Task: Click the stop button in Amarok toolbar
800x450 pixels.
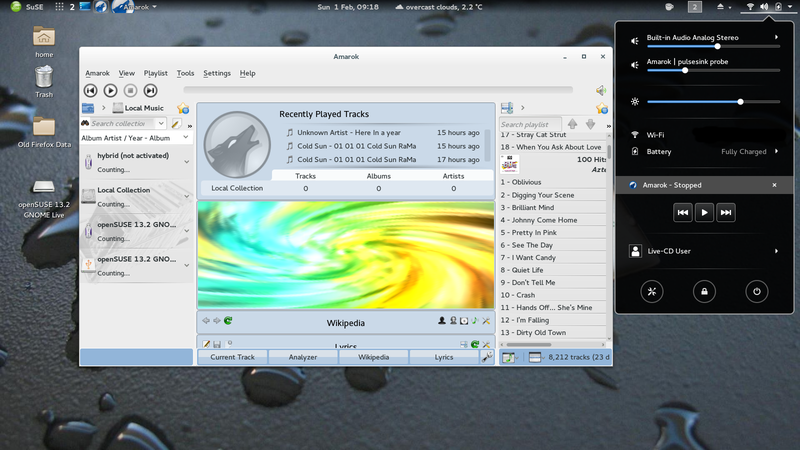Action: 130,90
